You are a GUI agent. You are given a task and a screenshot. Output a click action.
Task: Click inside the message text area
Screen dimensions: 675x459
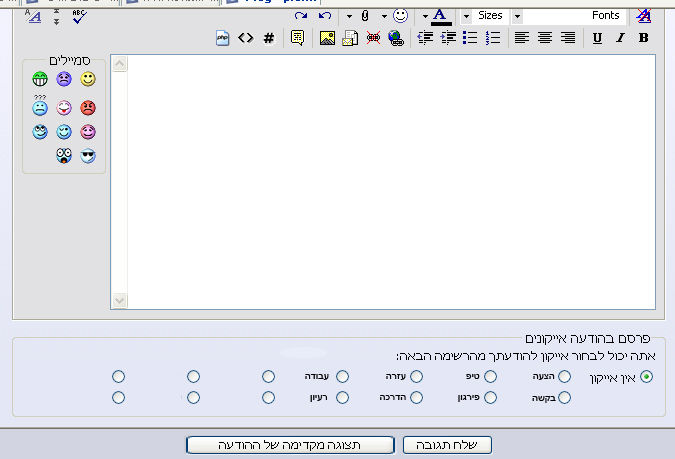(x=391, y=182)
